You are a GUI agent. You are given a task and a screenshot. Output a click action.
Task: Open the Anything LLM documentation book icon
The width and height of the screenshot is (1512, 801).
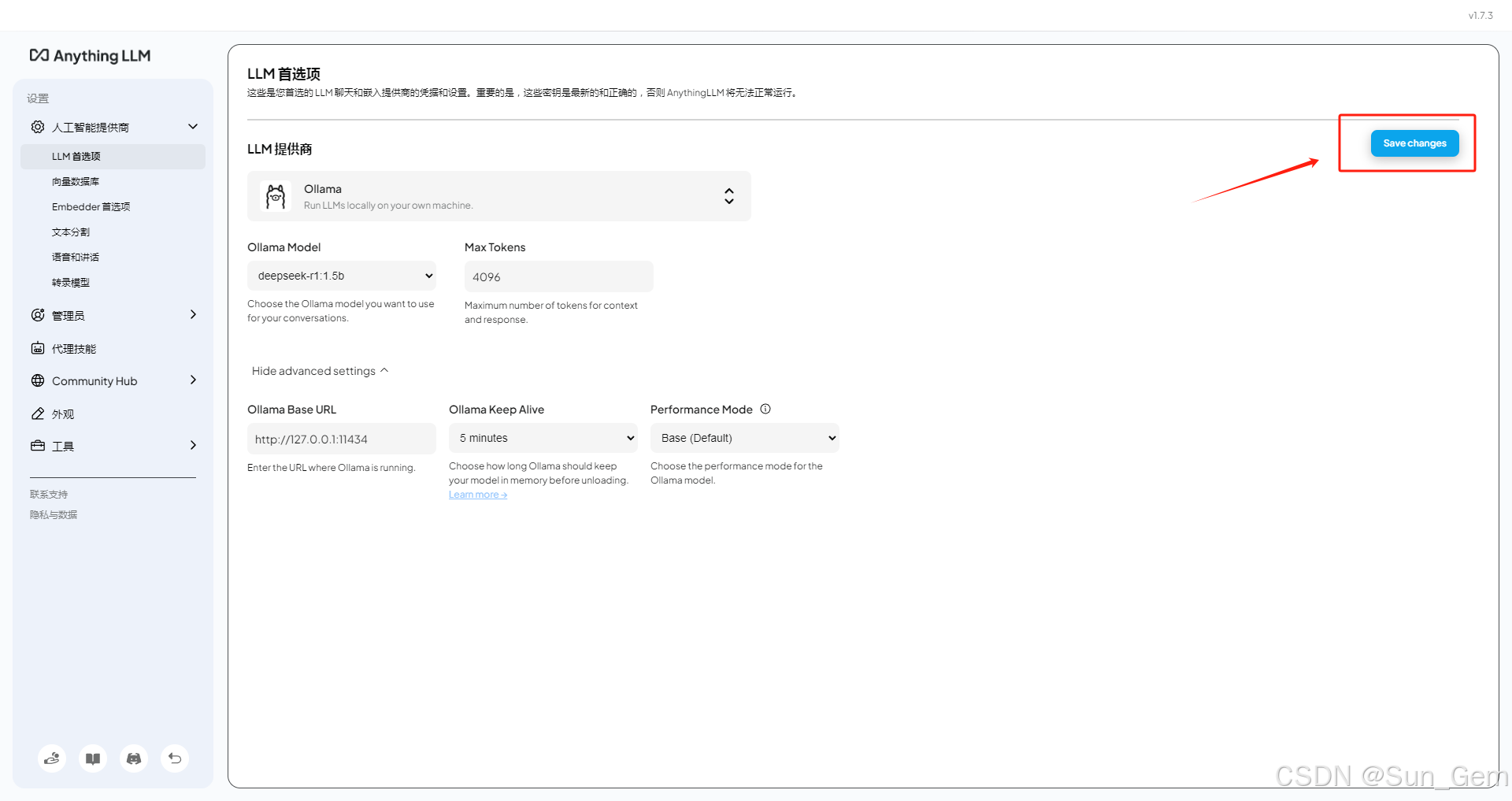[x=93, y=758]
